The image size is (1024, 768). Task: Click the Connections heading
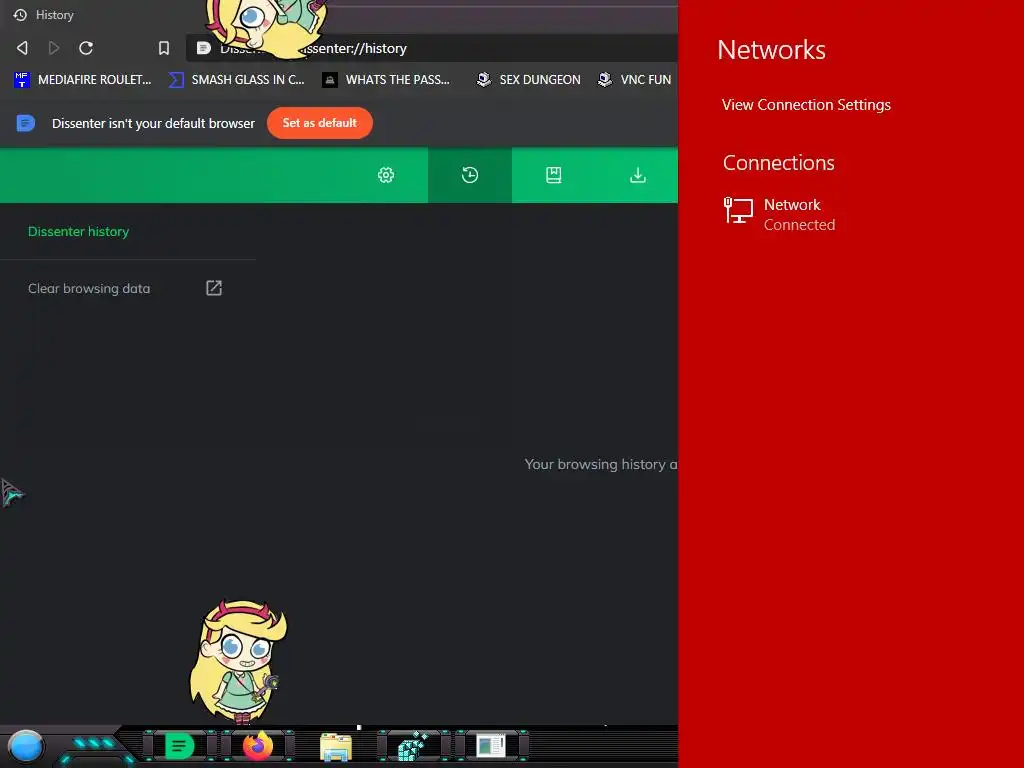click(778, 163)
